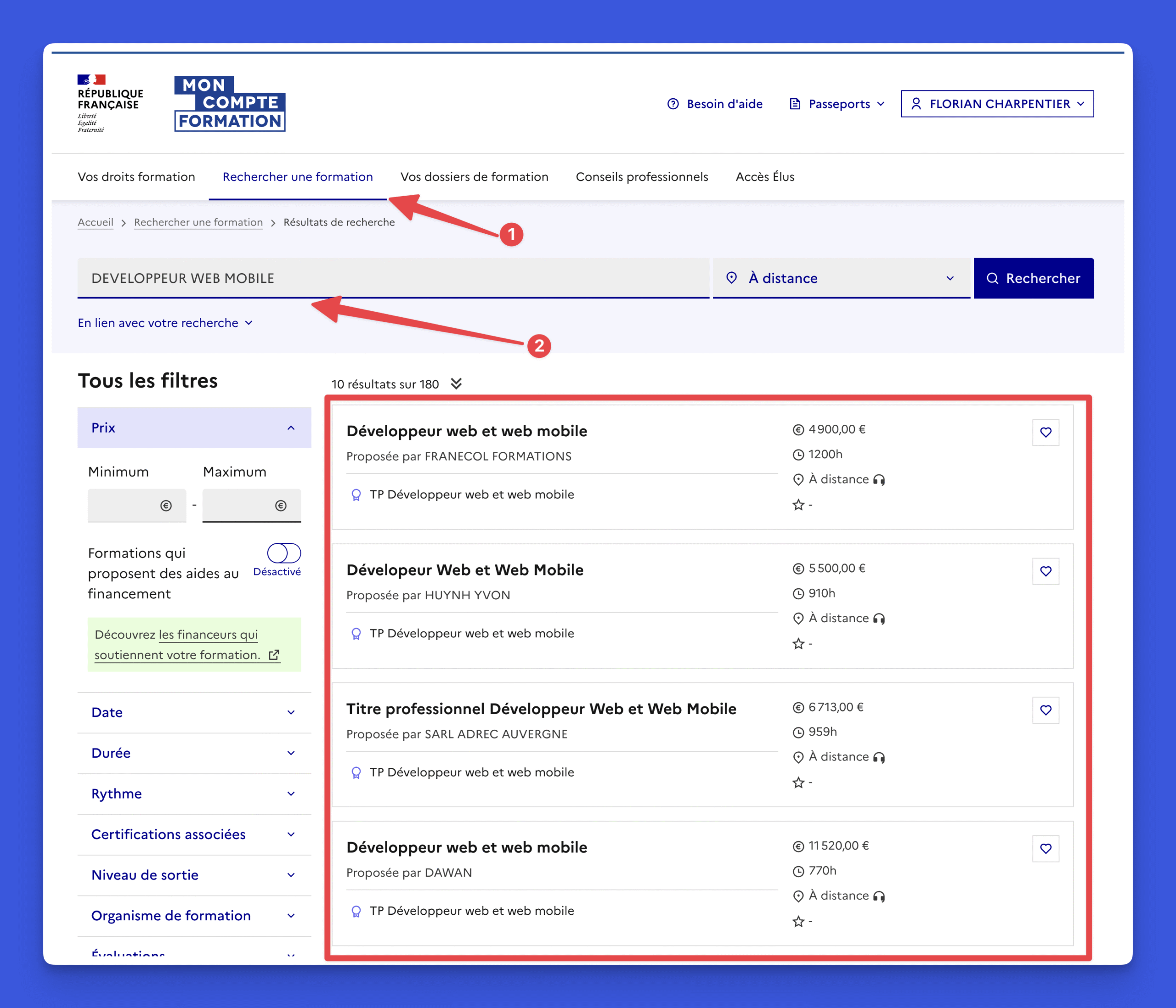Click the Rechercher search button
The width and height of the screenshot is (1176, 1008).
click(x=1033, y=278)
